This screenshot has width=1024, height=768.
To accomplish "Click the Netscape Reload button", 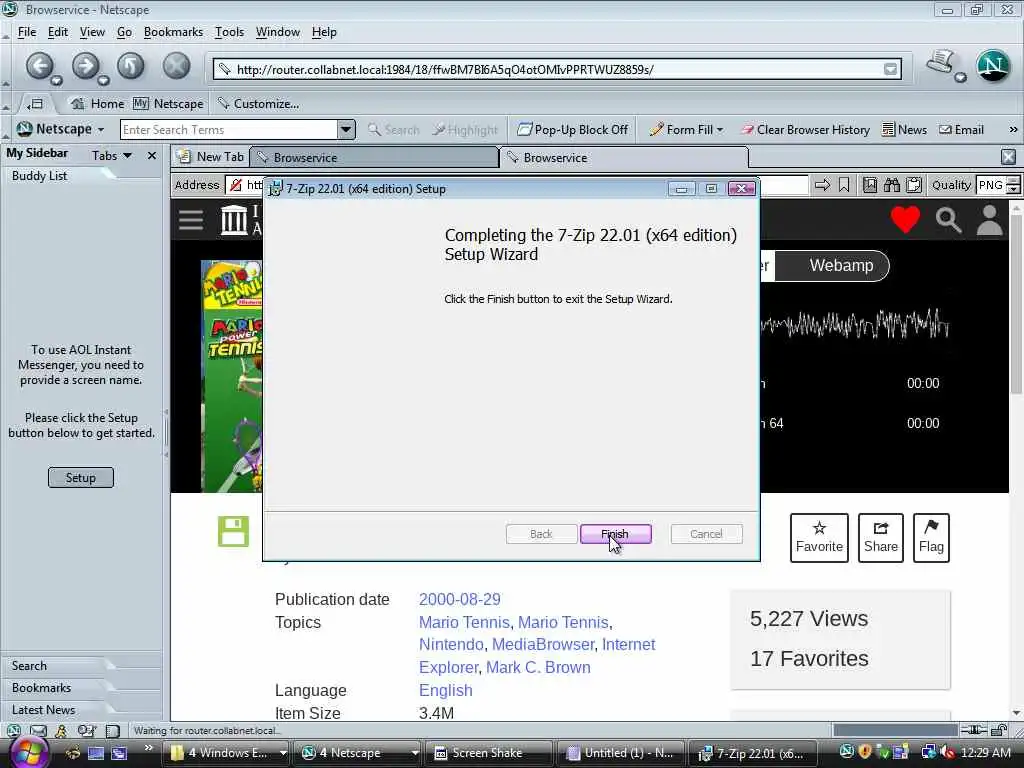I will [131, 66].
